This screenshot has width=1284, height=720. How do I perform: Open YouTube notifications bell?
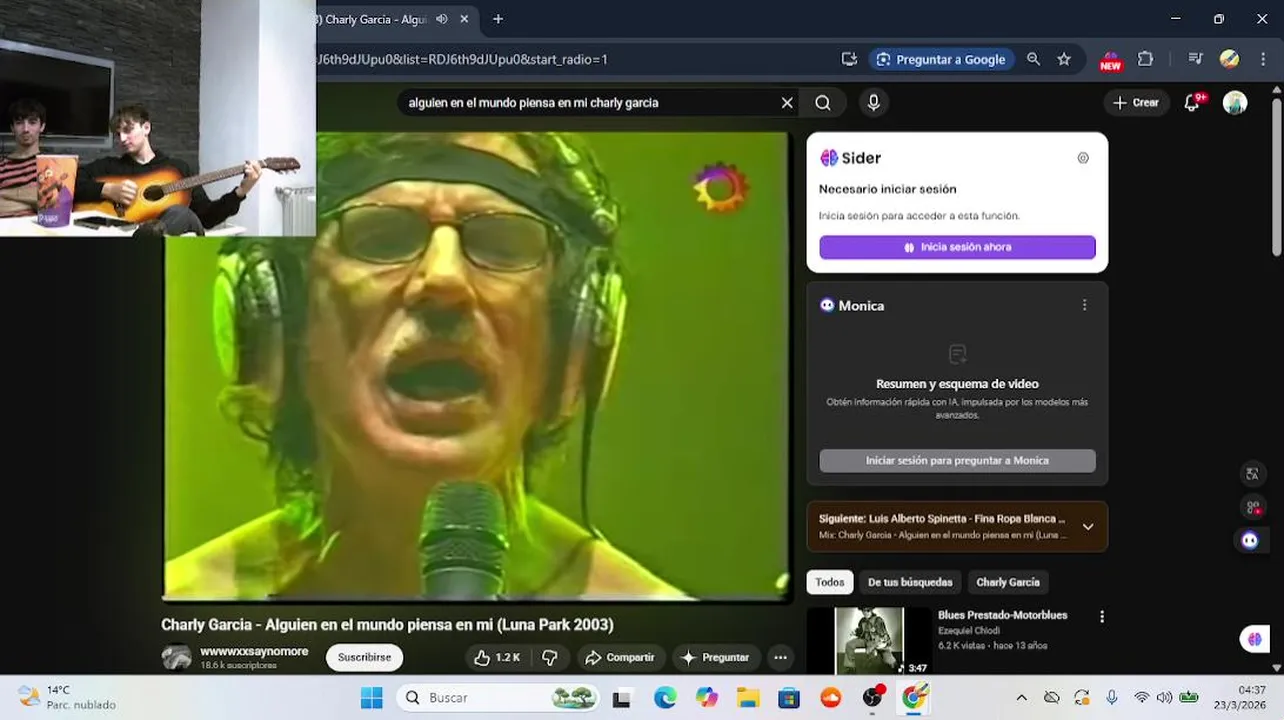point(1192,103)
